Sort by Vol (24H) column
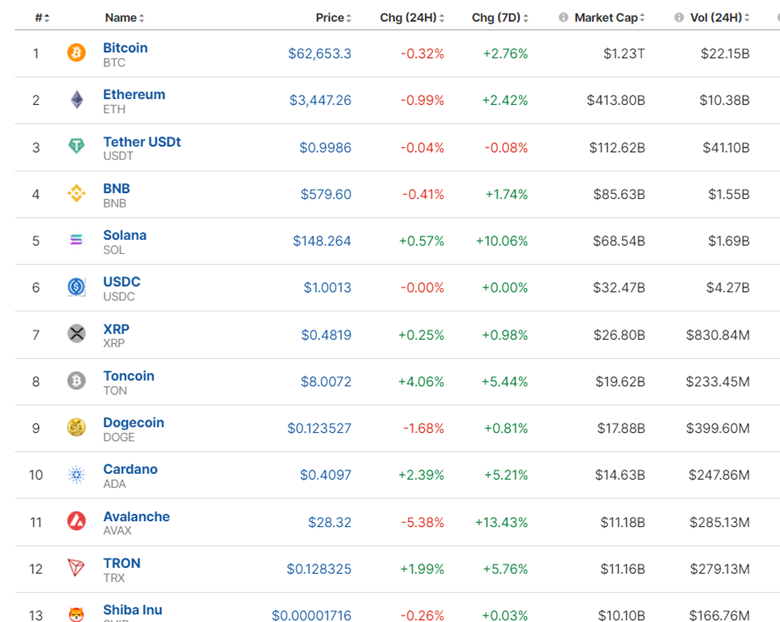The height and width of the screenshot is (622, 780). coord(720,18)
